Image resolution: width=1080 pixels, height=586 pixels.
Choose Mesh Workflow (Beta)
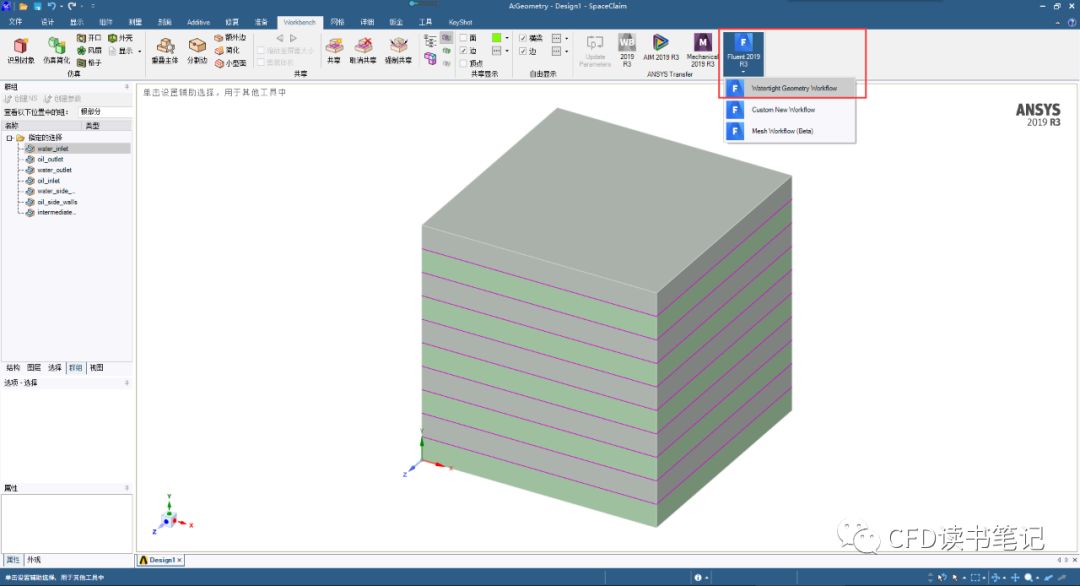pos(789,131)
